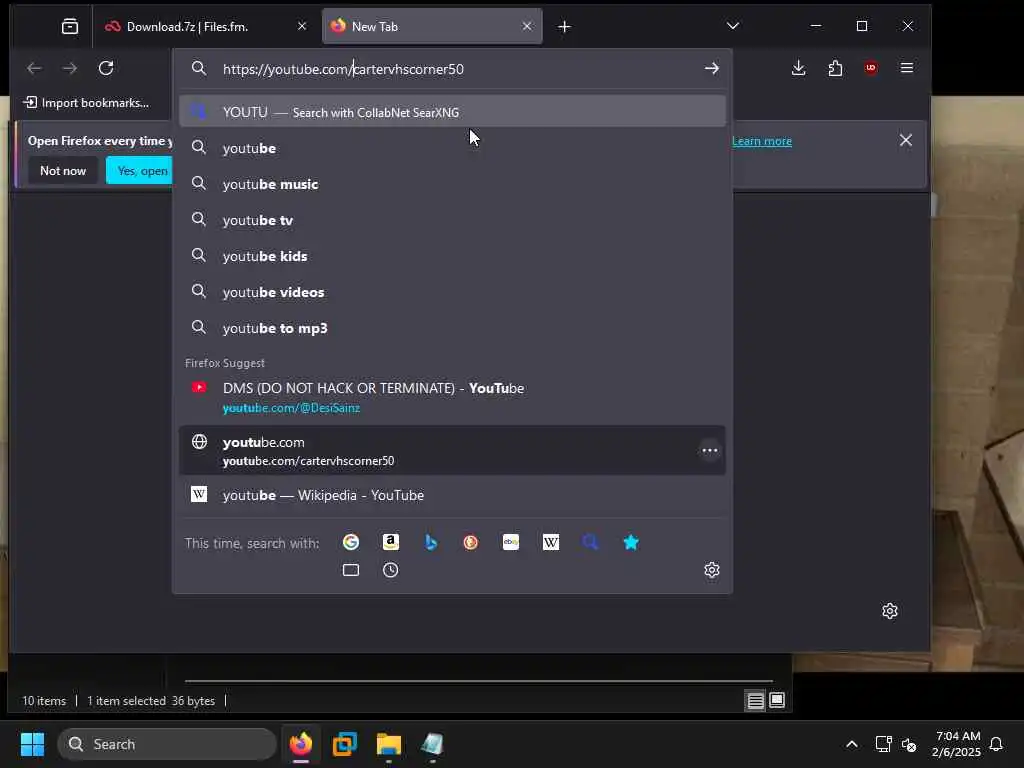1024x768 pixels.
Task: Close the New Tab tab
Action: pos(527,26)
